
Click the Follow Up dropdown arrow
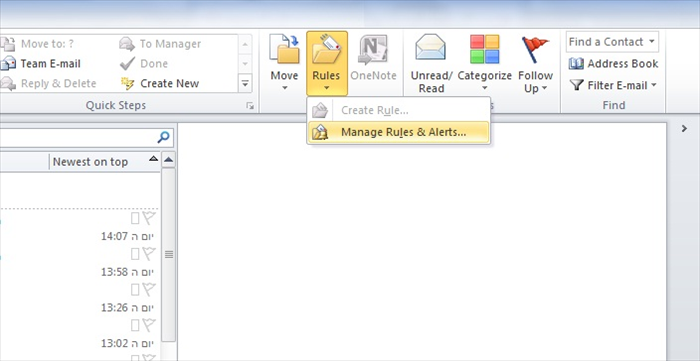(545, 88)
